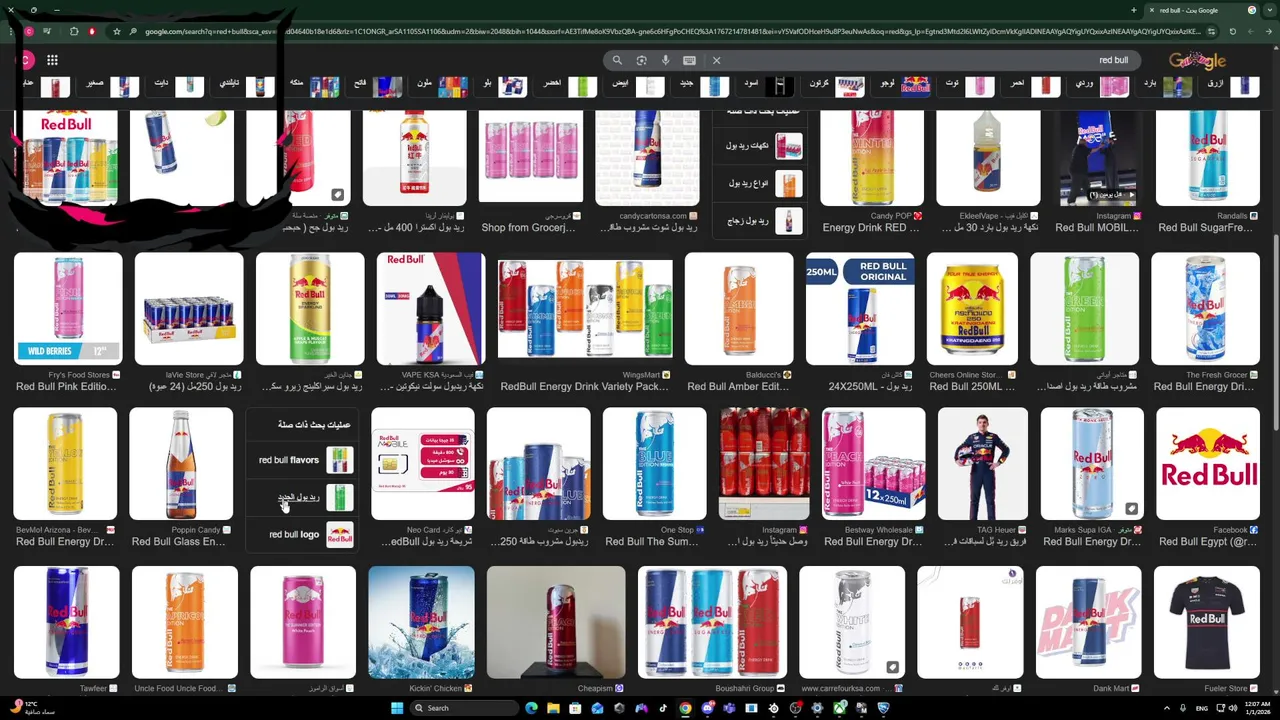Click the Google logo

tap(1197, 61)
